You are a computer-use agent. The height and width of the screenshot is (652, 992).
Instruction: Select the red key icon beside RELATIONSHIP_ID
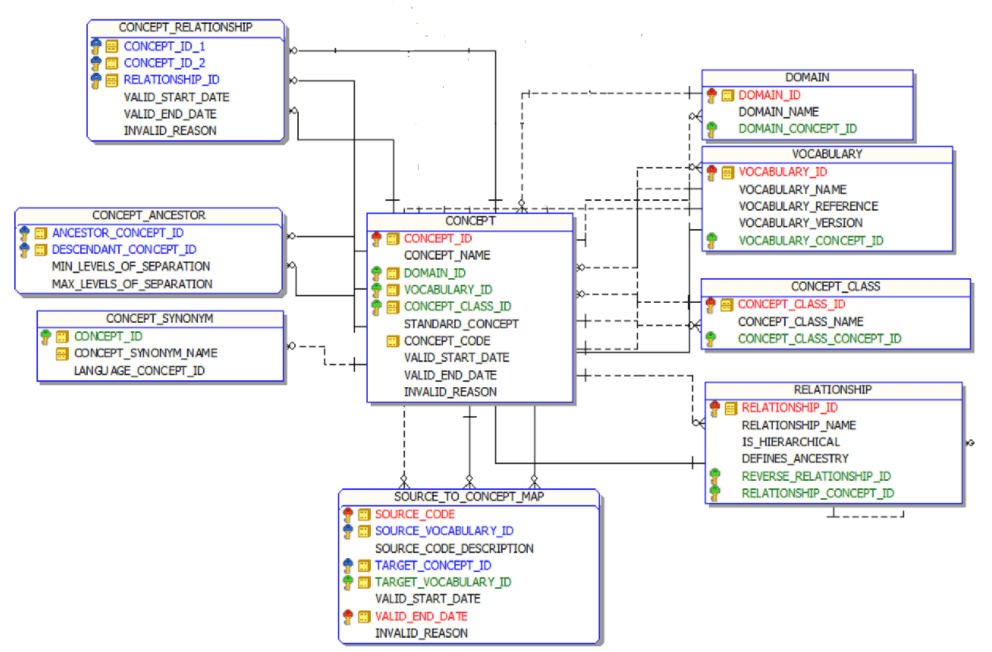point(713,407)
